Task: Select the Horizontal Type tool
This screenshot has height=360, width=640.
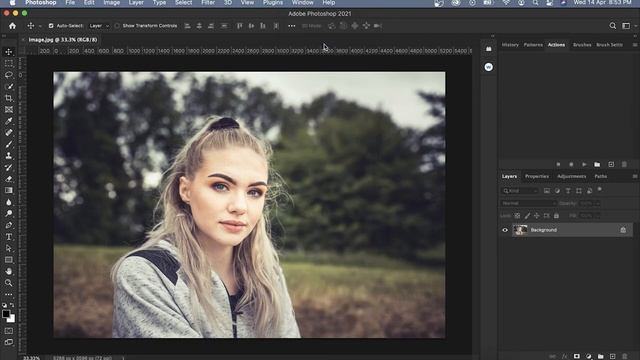Action: [9, 237]
